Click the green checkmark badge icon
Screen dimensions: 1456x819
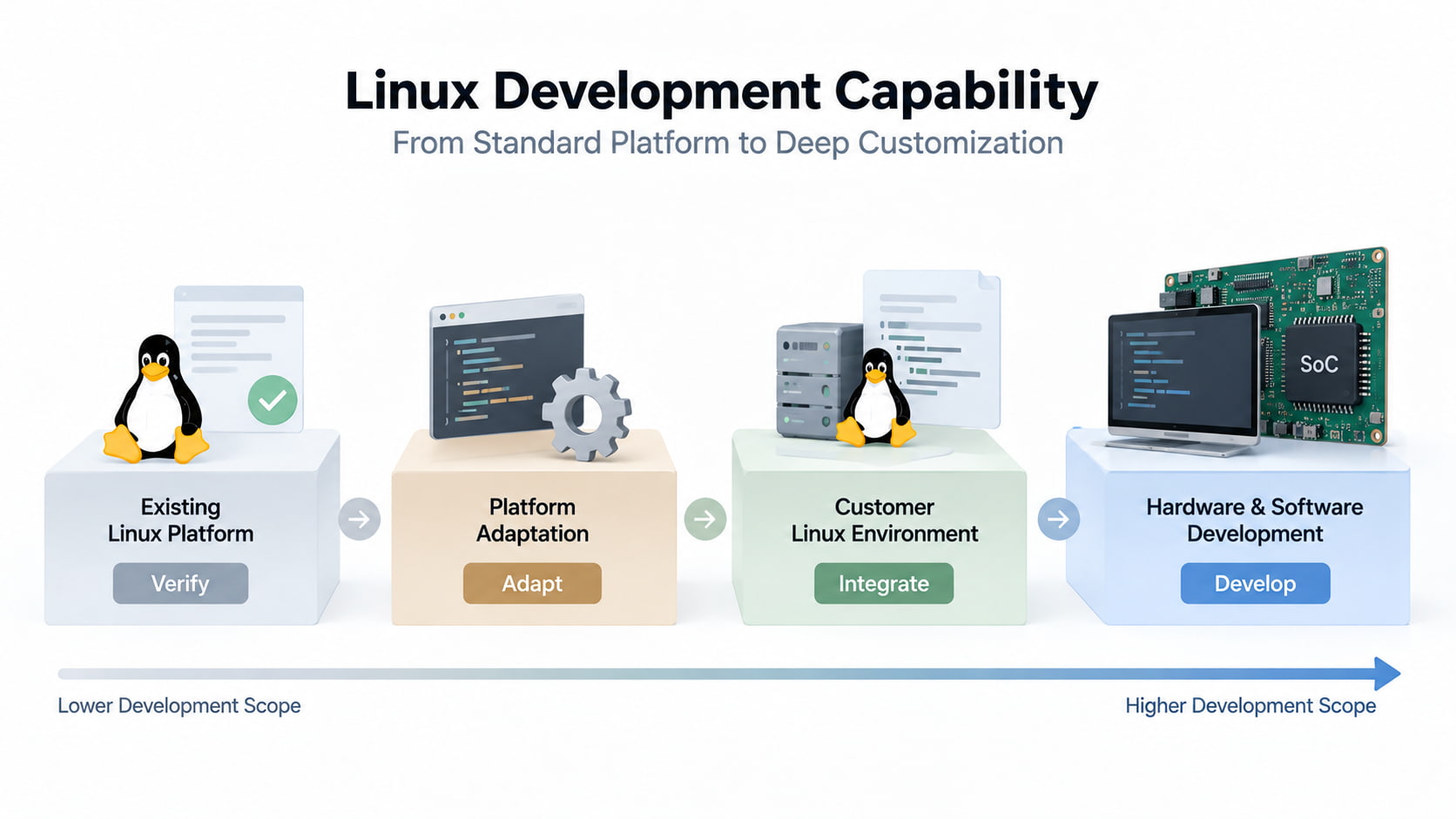point(273,400)
